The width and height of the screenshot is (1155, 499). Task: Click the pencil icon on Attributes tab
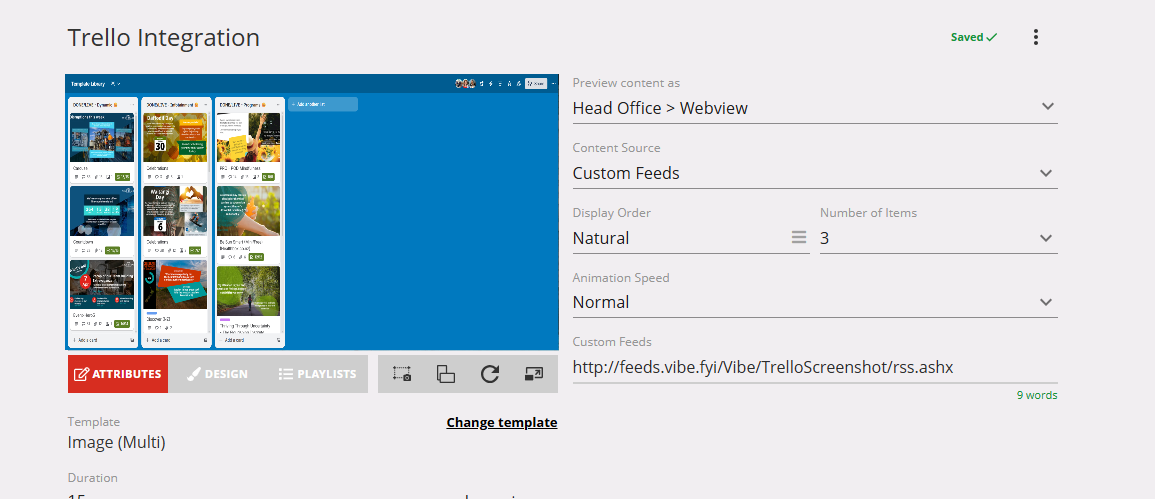coord(81,374)
